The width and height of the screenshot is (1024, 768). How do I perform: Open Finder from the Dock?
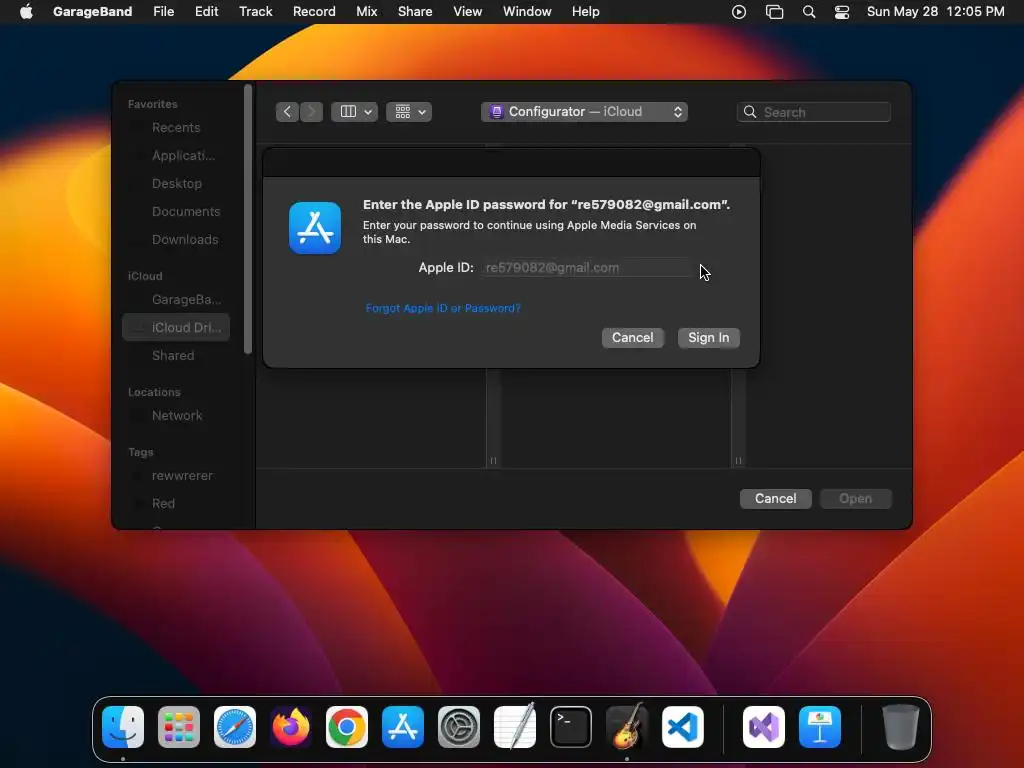123,727
